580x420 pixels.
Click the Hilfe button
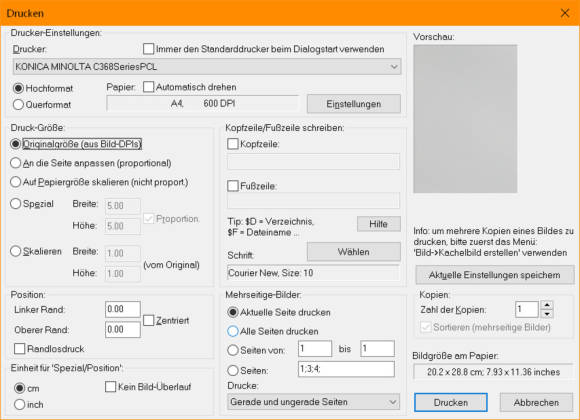(379, 224)
